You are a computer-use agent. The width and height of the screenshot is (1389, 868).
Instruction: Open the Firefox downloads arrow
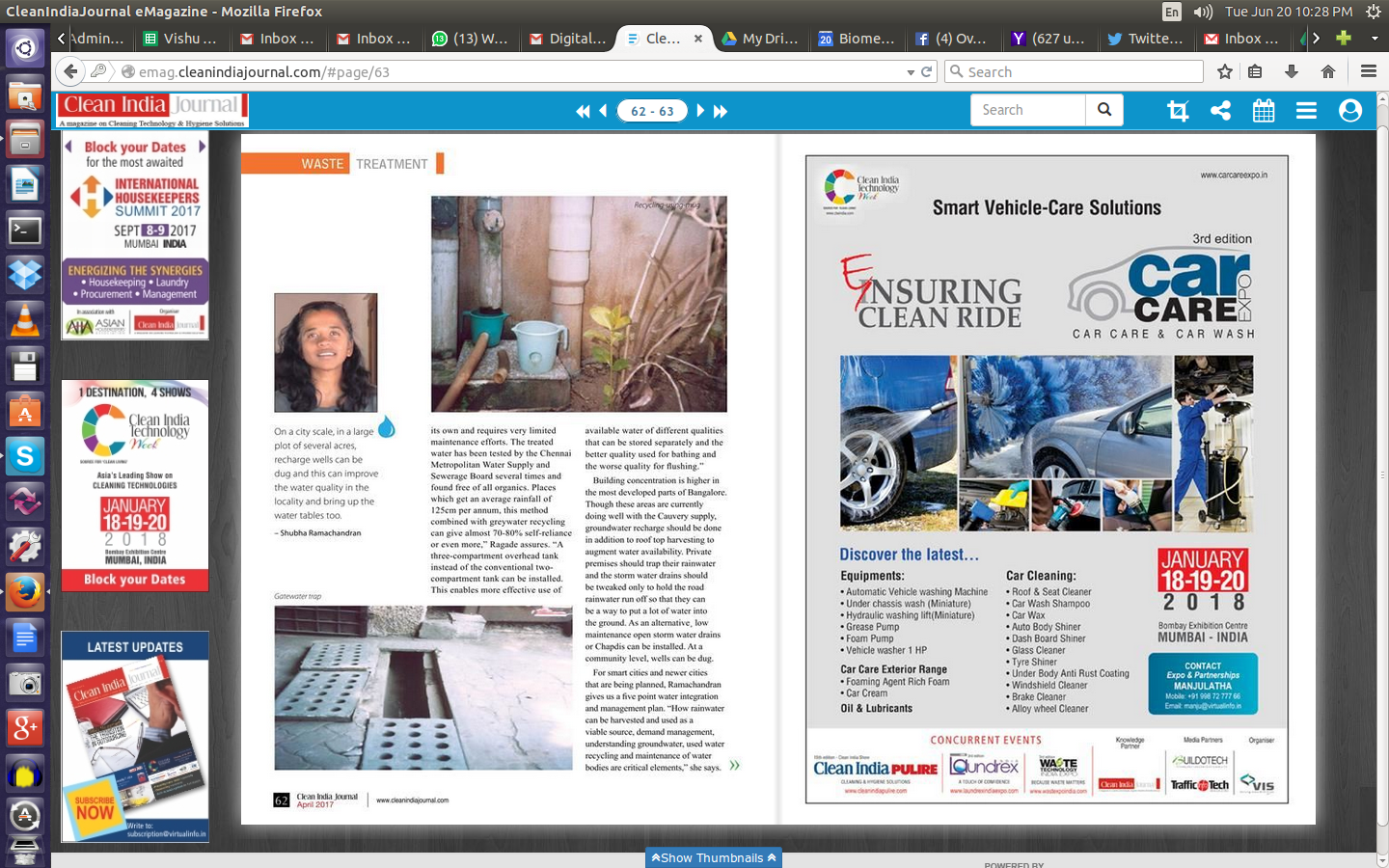coord(1292,71)
